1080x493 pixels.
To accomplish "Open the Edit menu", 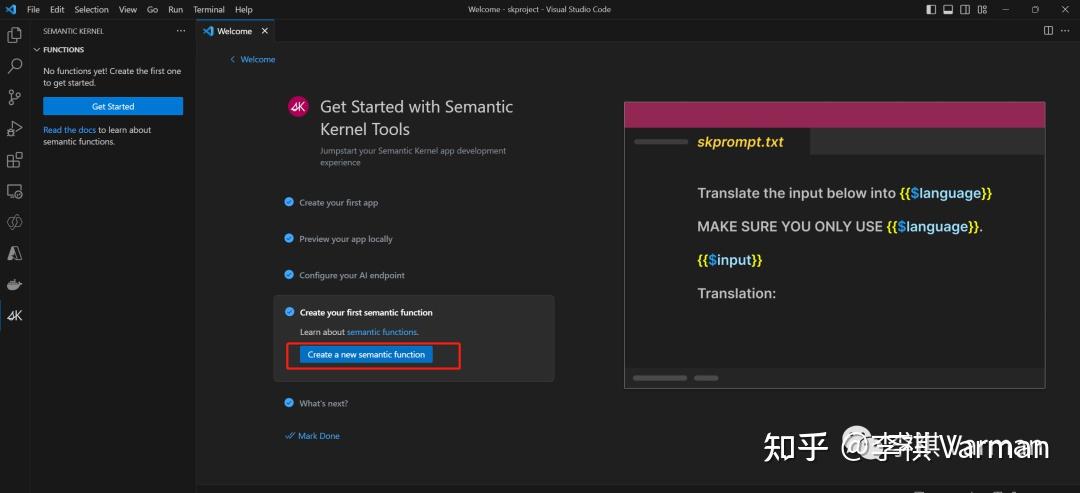I will pos(57,10).
